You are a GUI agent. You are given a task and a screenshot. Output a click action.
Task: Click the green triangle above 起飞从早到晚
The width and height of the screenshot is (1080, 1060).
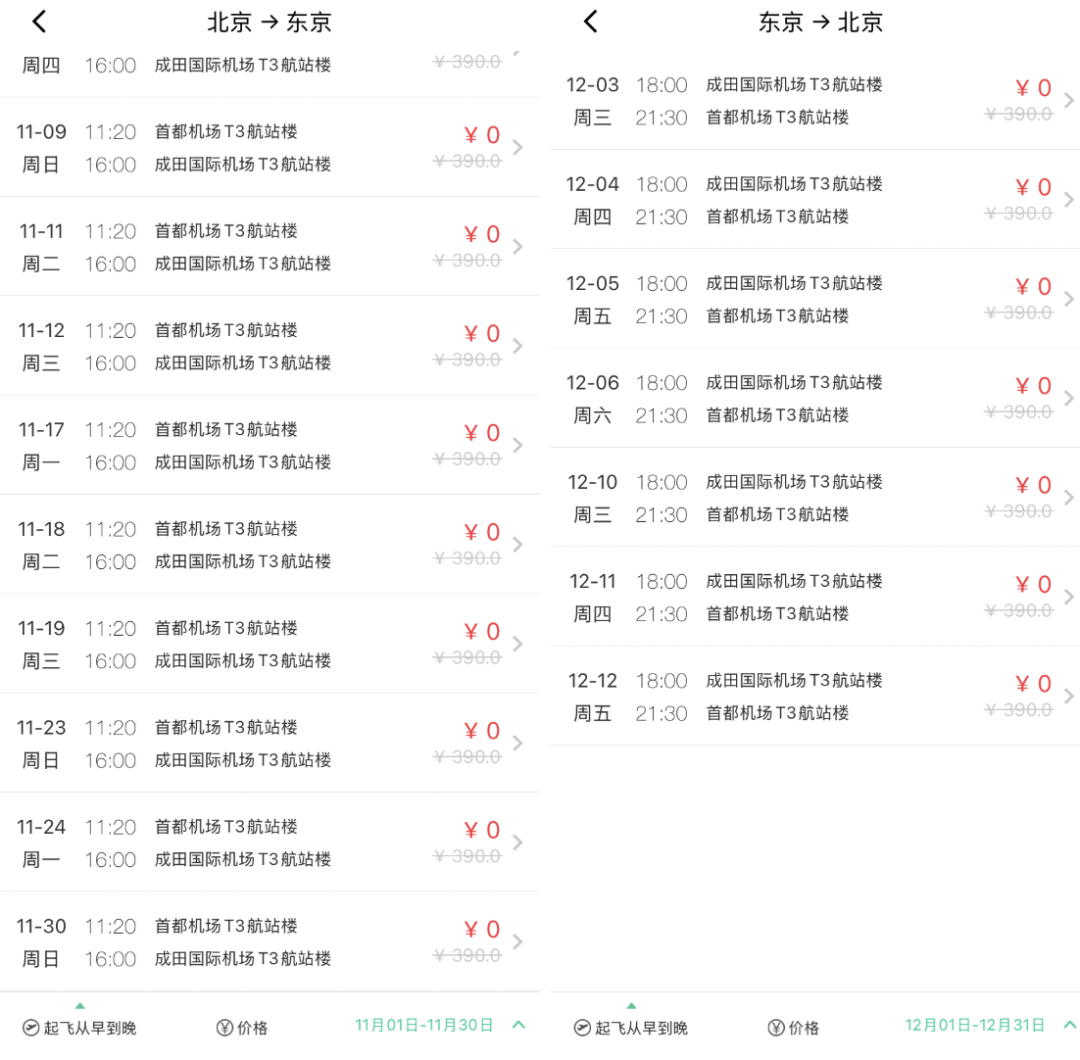click(x=80, y=1008)
